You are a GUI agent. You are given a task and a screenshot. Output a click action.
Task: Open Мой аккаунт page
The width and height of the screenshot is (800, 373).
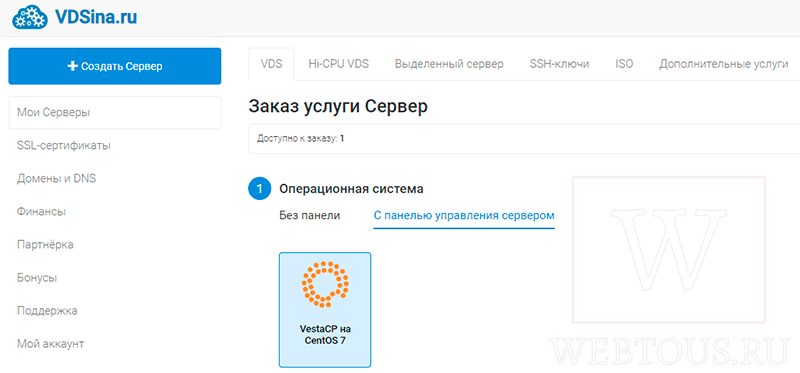51,343
